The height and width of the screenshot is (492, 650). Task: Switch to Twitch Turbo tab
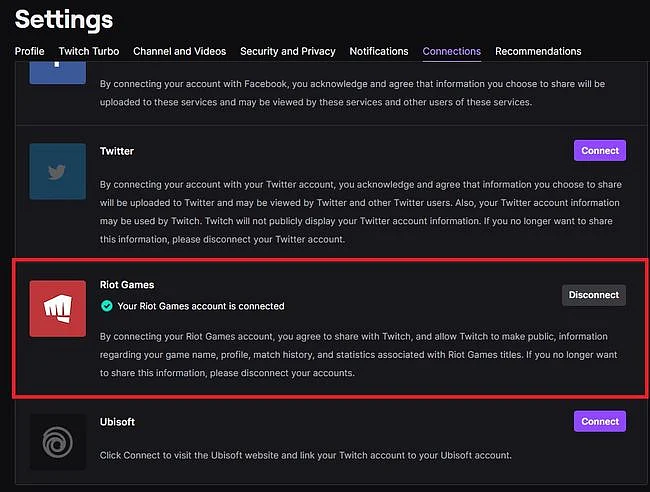[x=89, y=51]
